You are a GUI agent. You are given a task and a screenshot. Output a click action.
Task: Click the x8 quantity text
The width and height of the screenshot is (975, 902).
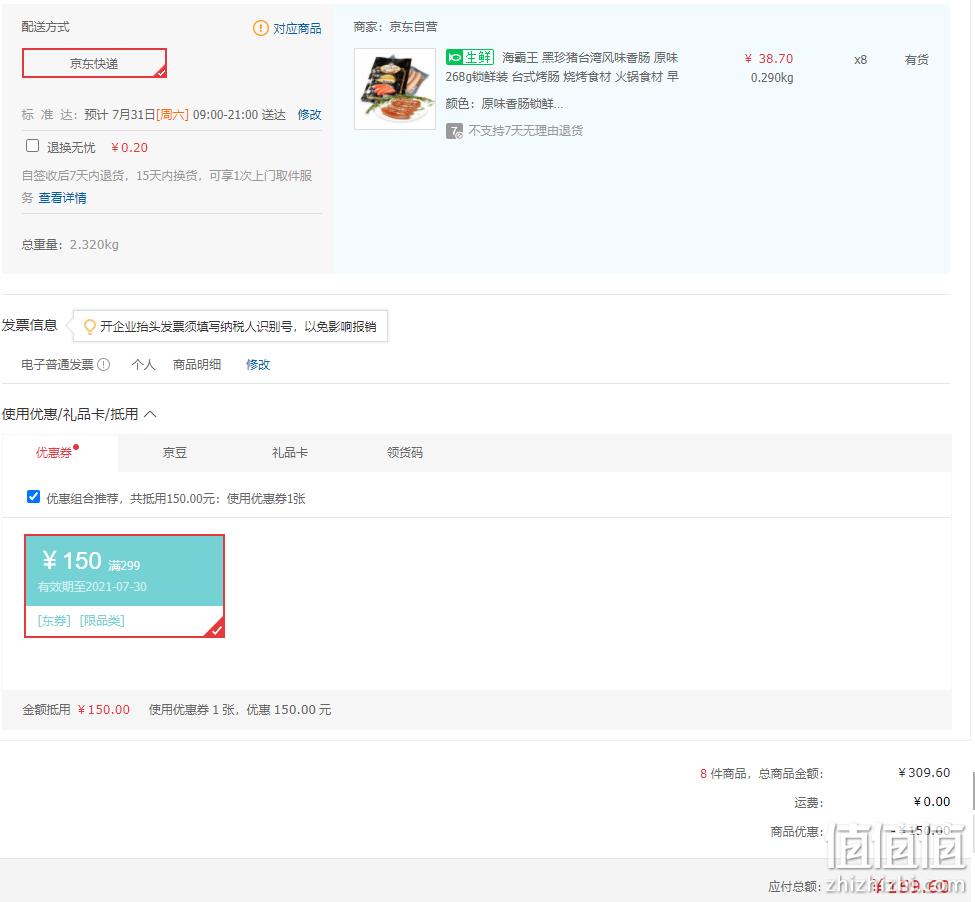861,60
